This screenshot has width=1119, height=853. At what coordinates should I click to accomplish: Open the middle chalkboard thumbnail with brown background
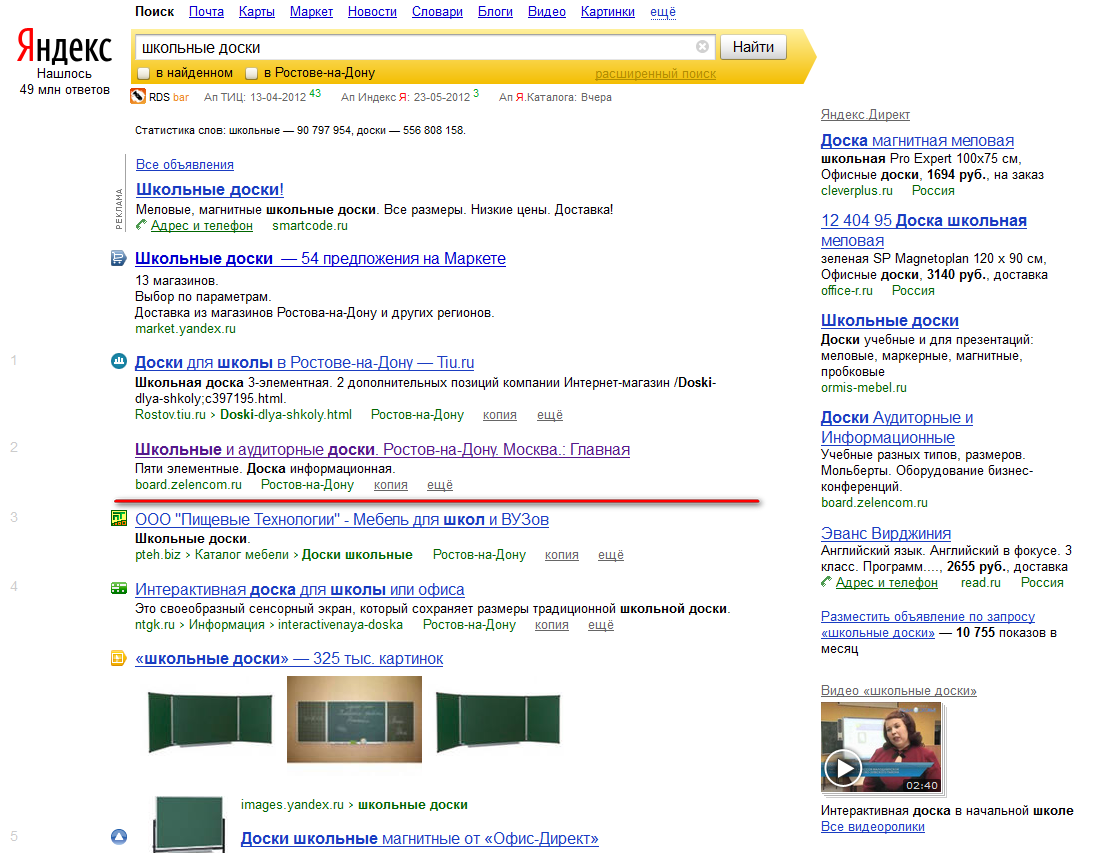[x=354, y=719]
